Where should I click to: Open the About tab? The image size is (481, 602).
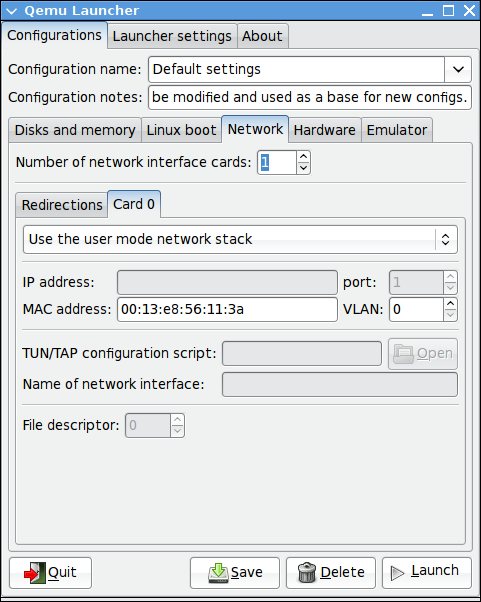[262, 36]
